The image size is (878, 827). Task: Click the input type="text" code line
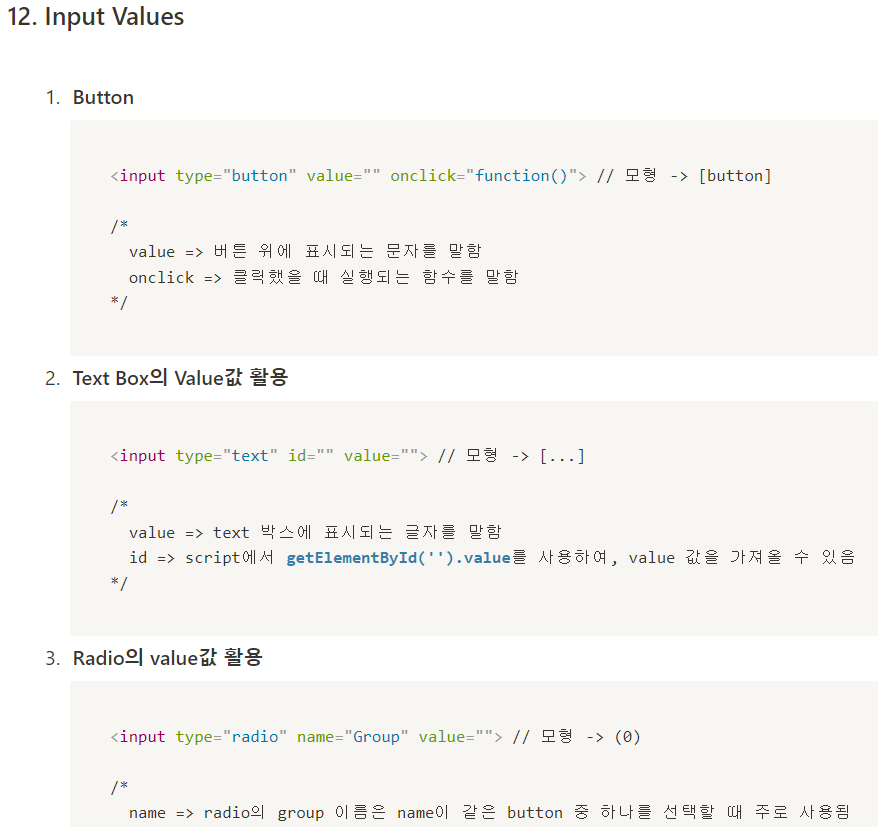pos(348,456)
